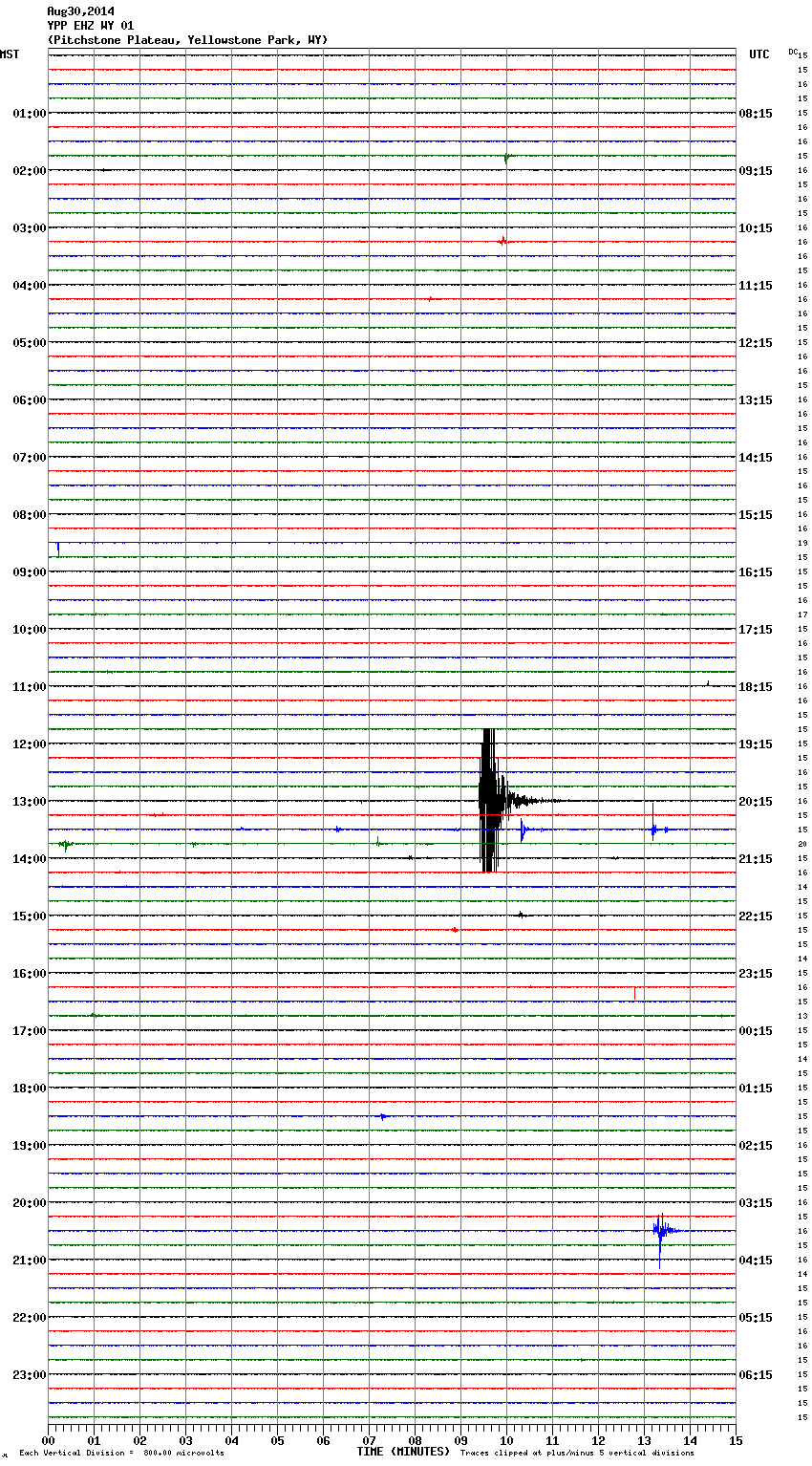The image size is (812, 1466).
Task: Click the DC column value 19
Action: pyautogui.click(x=802, y=544)
